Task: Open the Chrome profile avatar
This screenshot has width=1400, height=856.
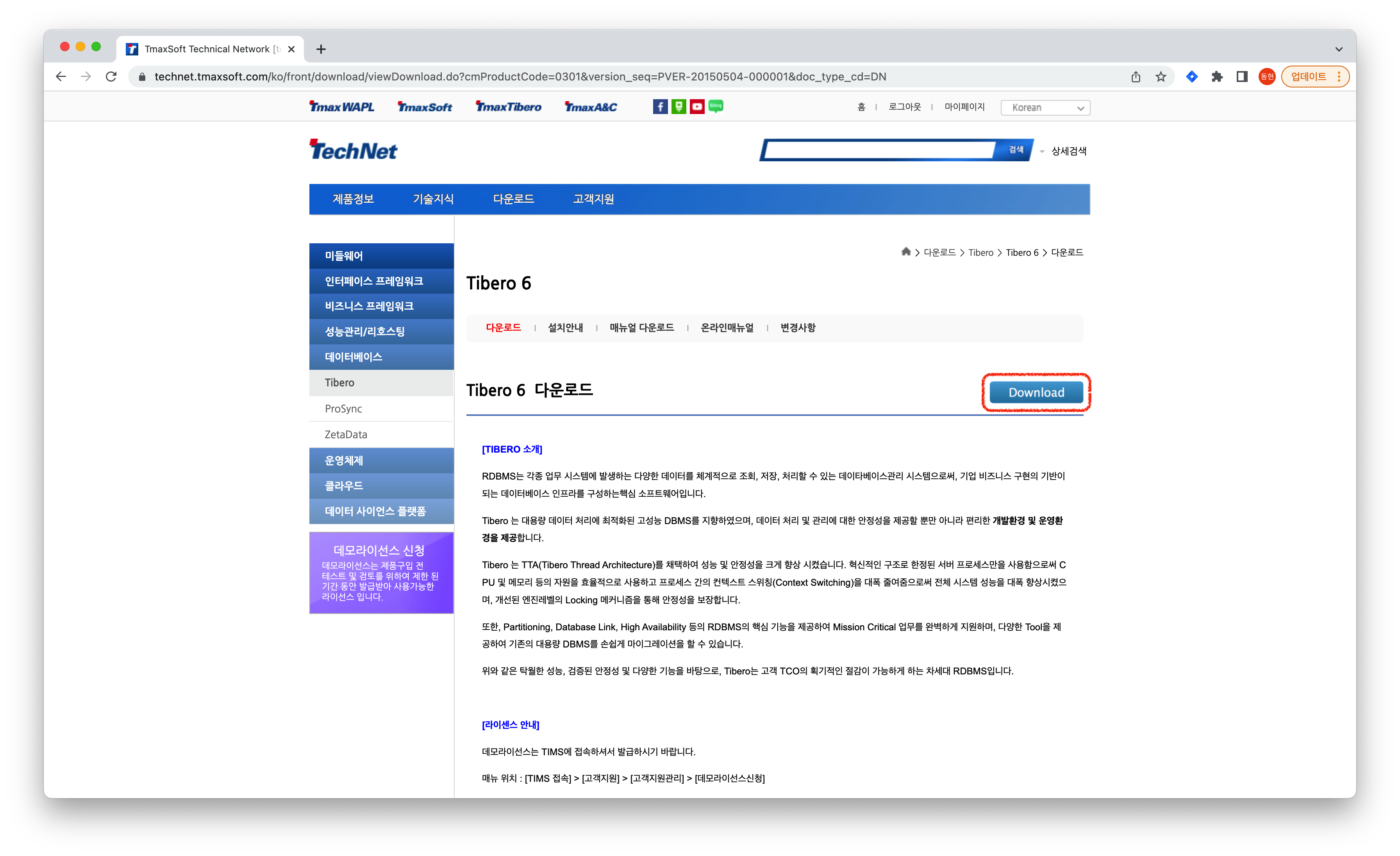Action: pos(1267,77)
